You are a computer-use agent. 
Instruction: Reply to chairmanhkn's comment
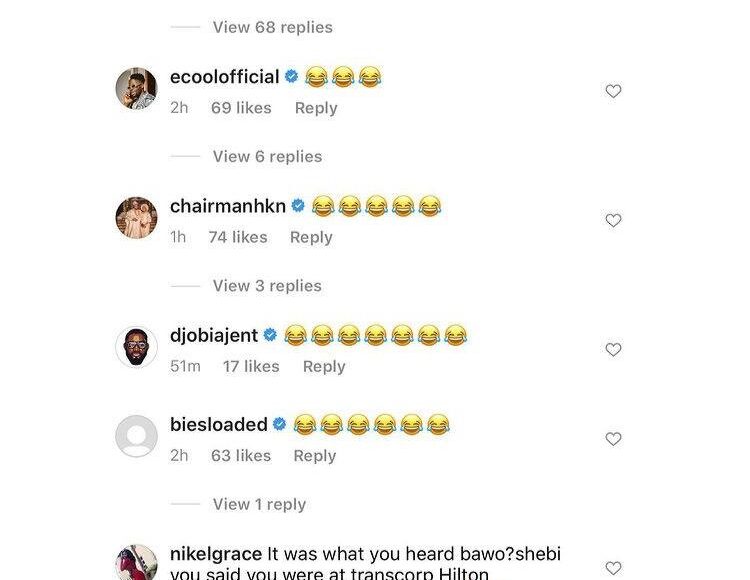[x=311, y=237]
